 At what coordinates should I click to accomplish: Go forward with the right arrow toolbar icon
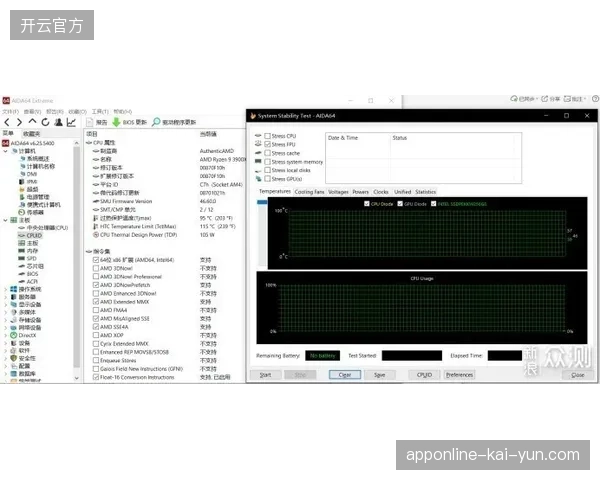point(19,122)
